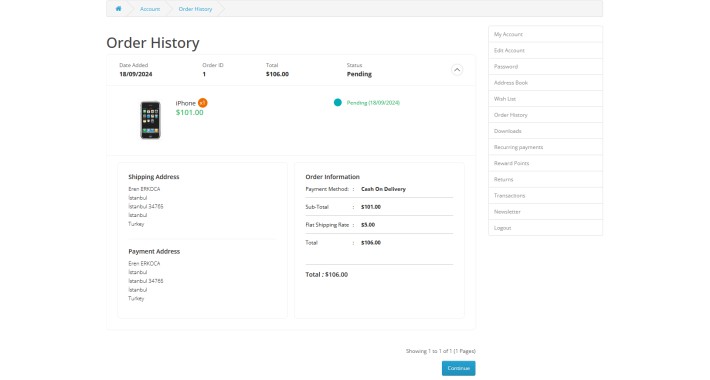Screen dimensions: 710x380
Task: Go to the home page breadcrumb icon
Action: pos(118,9)
